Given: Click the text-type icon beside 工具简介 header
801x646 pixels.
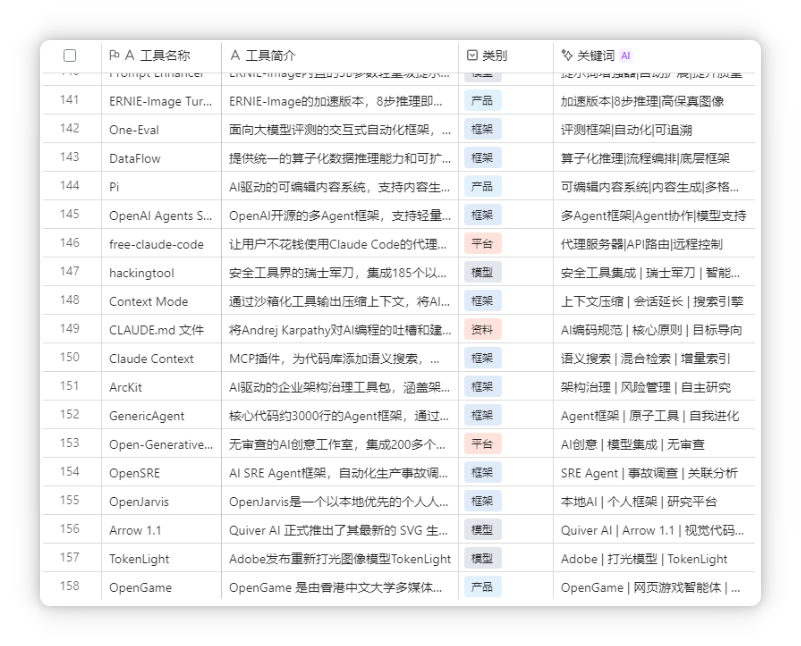Looking at the screenshot, I should (x=235, y=55).
